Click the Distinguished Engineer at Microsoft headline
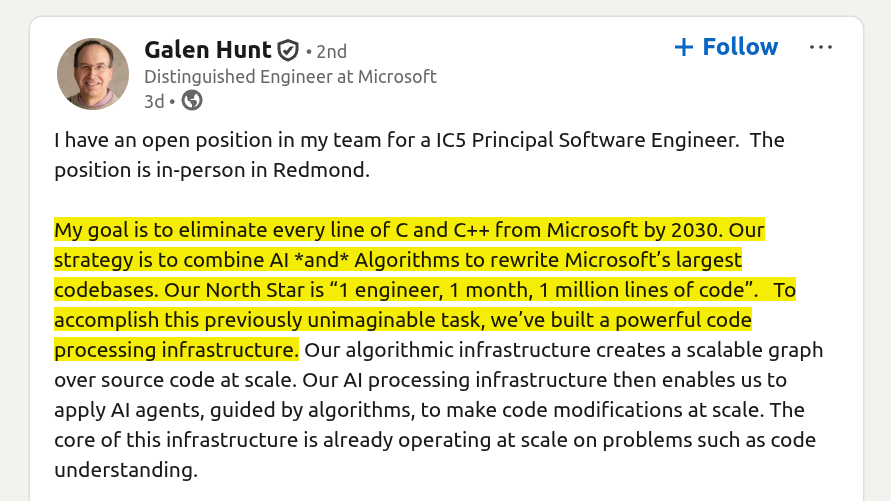Viewport: 891px width, 501px height. (290, 77)
